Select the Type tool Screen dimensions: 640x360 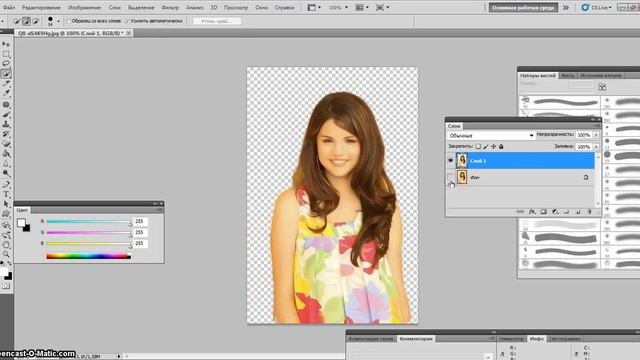[6, 194]
